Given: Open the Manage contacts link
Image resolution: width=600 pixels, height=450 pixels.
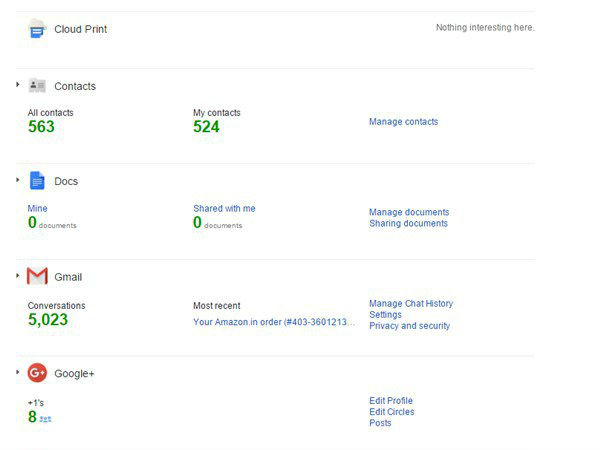Looking at the screenshot, I should coord(403,122).
